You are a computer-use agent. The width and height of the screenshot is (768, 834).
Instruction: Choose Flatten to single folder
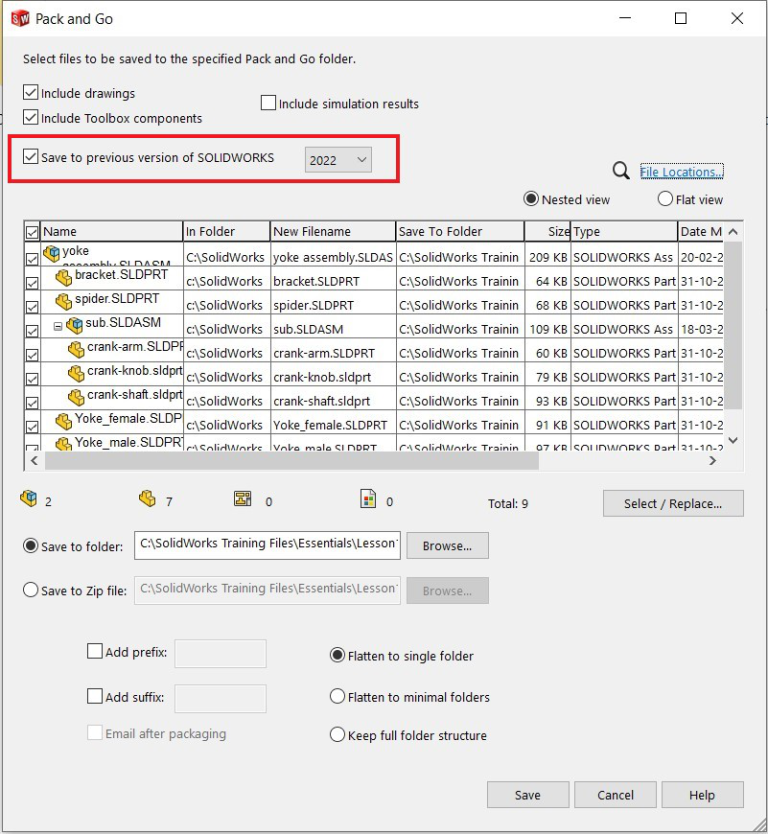[337, 655]
